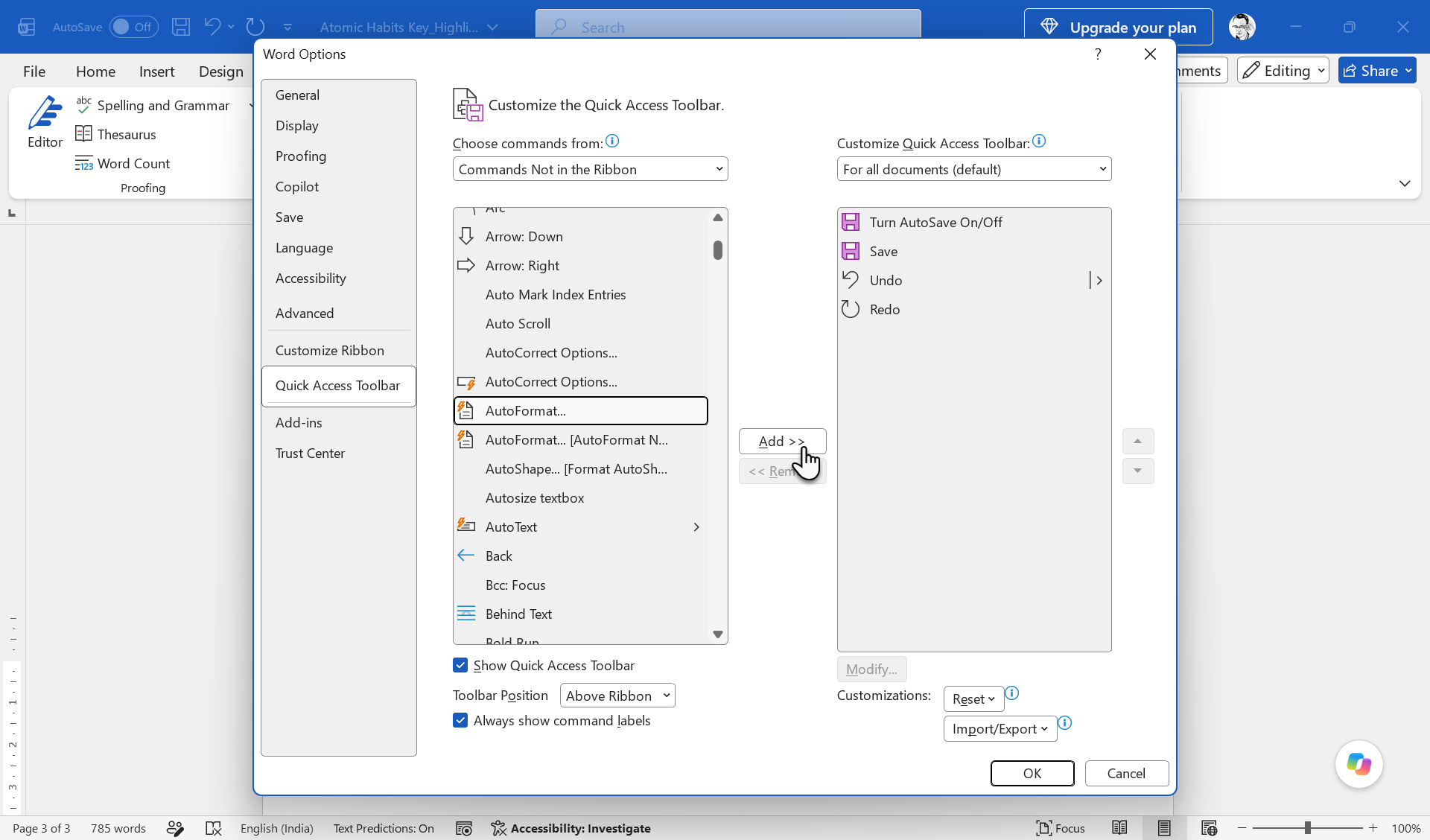Open the Toolbar Position dropdown
Screen dimensions: 1430x840
click(617, 696)
